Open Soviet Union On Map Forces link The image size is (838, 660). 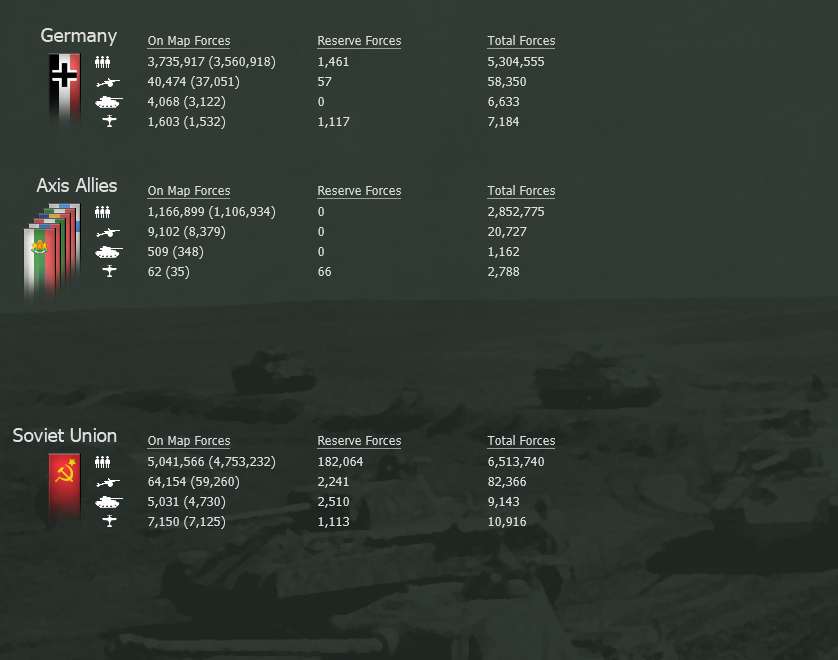point(189,441)
